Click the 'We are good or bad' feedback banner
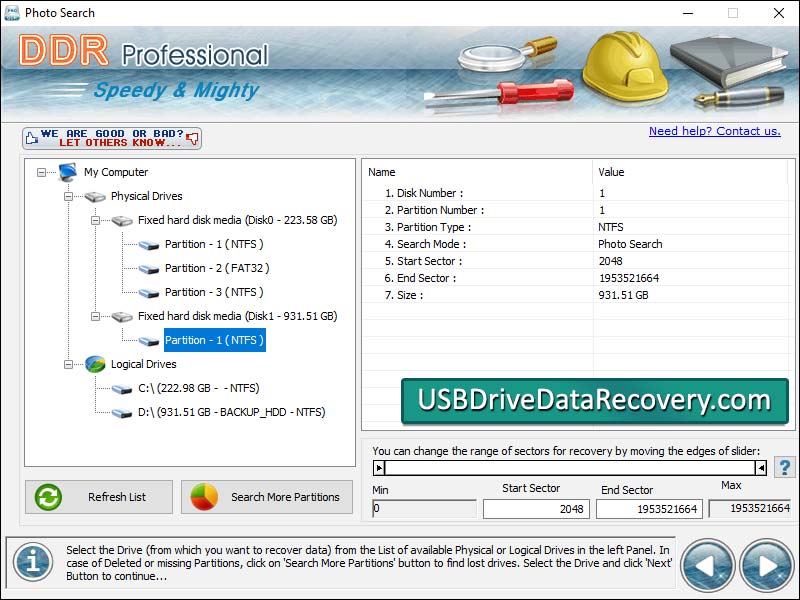The width and height of the screenshot is (800, 600). [x=112, y=138]
